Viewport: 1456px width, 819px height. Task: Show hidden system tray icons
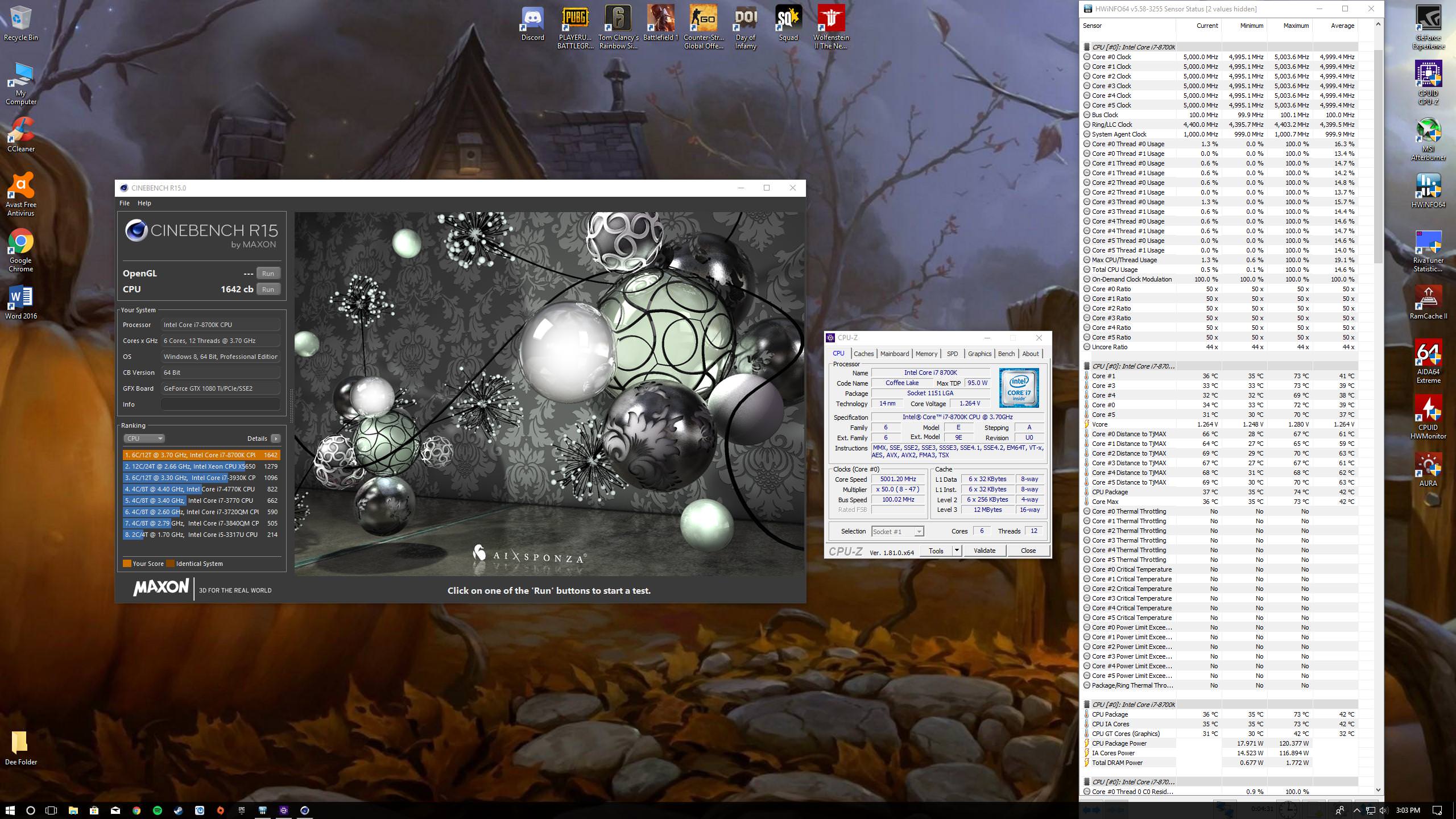click(1357, 810)
